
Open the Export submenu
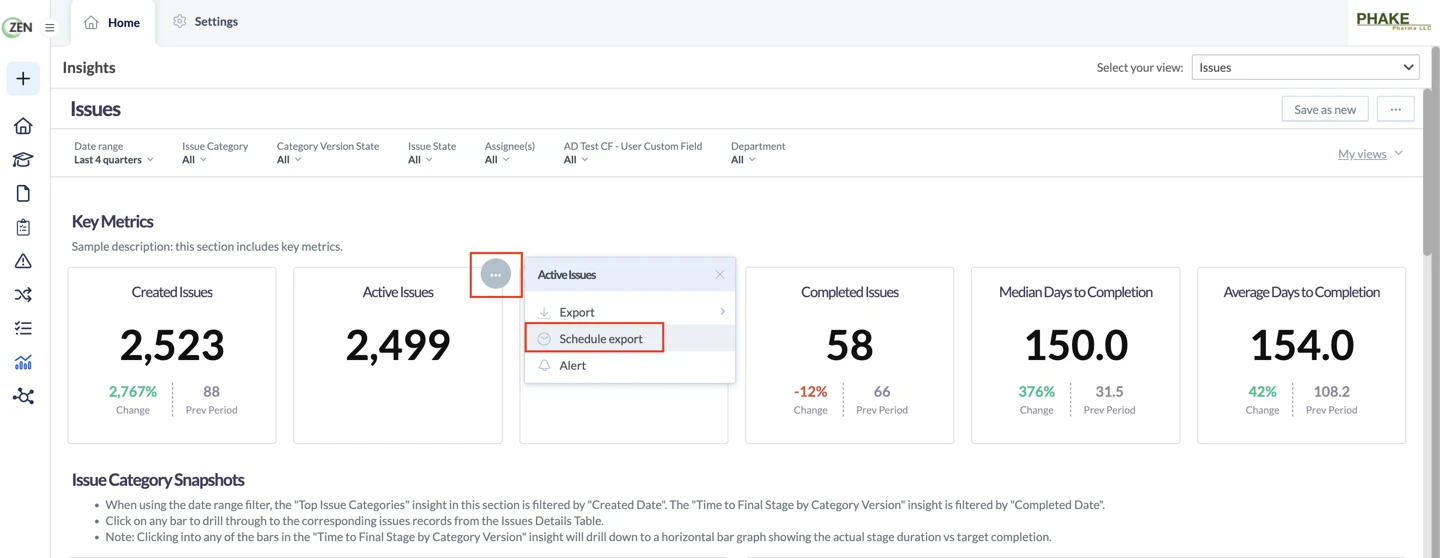pos(630,312)
